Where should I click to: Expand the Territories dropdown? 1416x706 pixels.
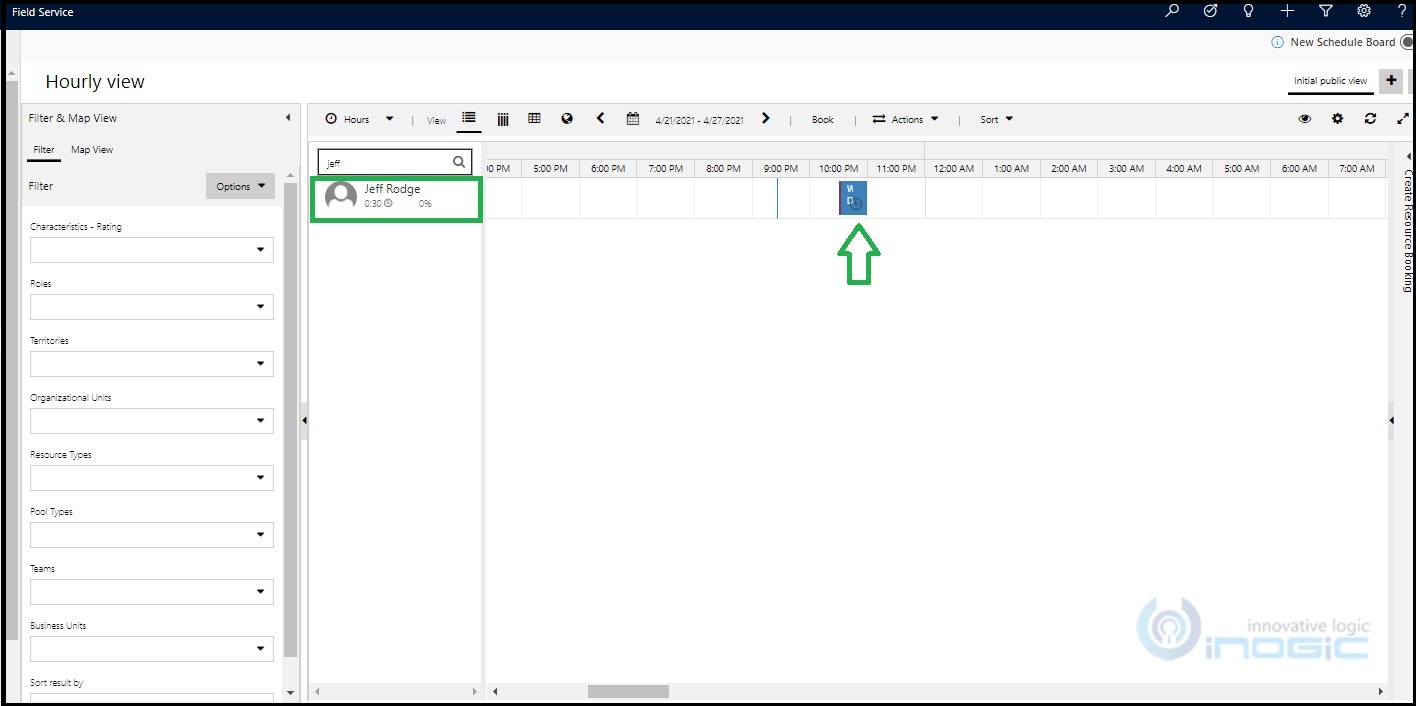pyautogui.click(x=152, y=364)
